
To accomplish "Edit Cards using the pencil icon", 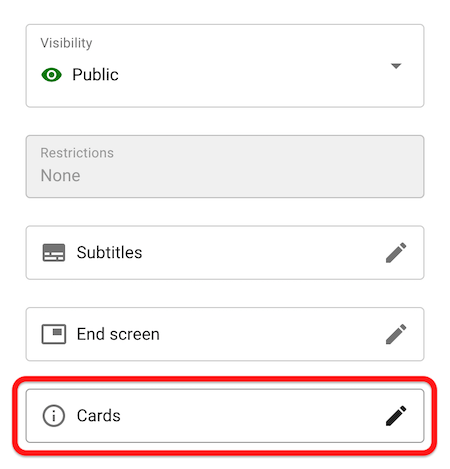I will [x=396, y=415].
